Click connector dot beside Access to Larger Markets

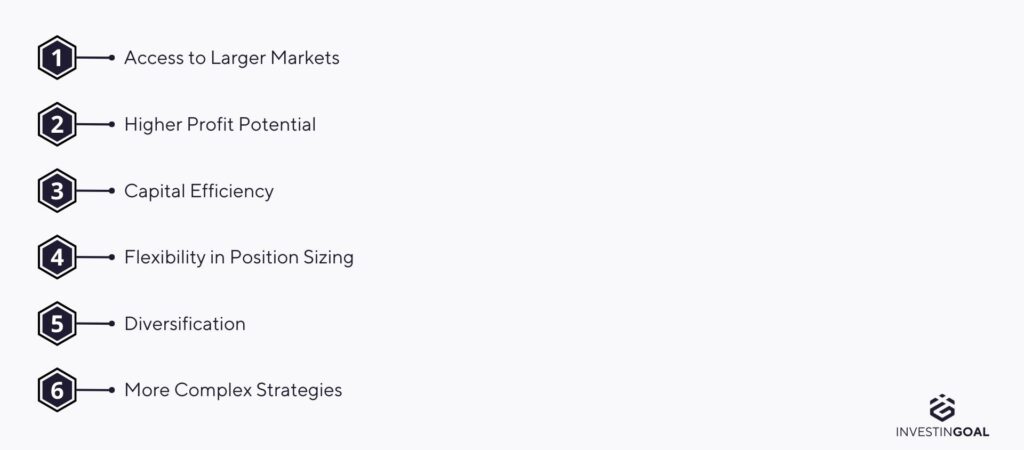pyautogui.click(x=112, y=57)
